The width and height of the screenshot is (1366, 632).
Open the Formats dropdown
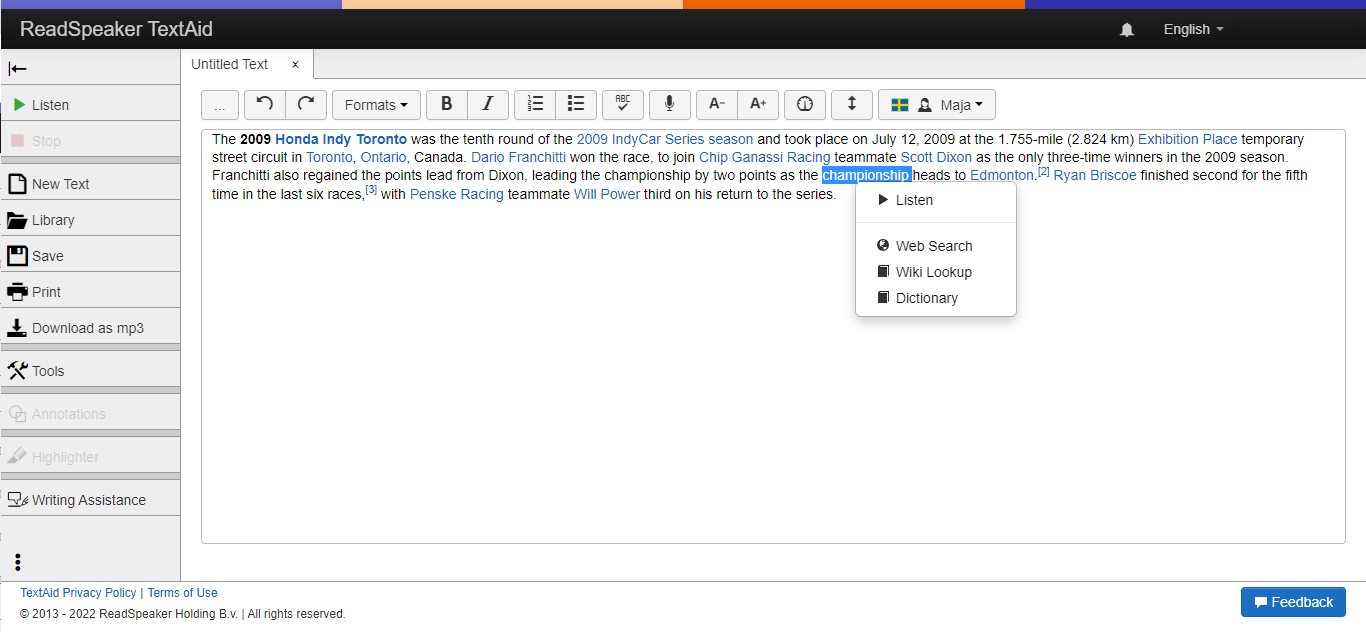pyautogui.click(x=376, y=105)
